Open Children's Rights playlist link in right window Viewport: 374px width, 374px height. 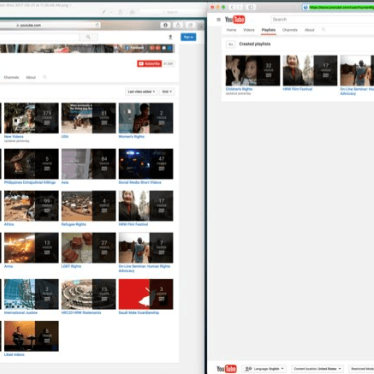239,89
